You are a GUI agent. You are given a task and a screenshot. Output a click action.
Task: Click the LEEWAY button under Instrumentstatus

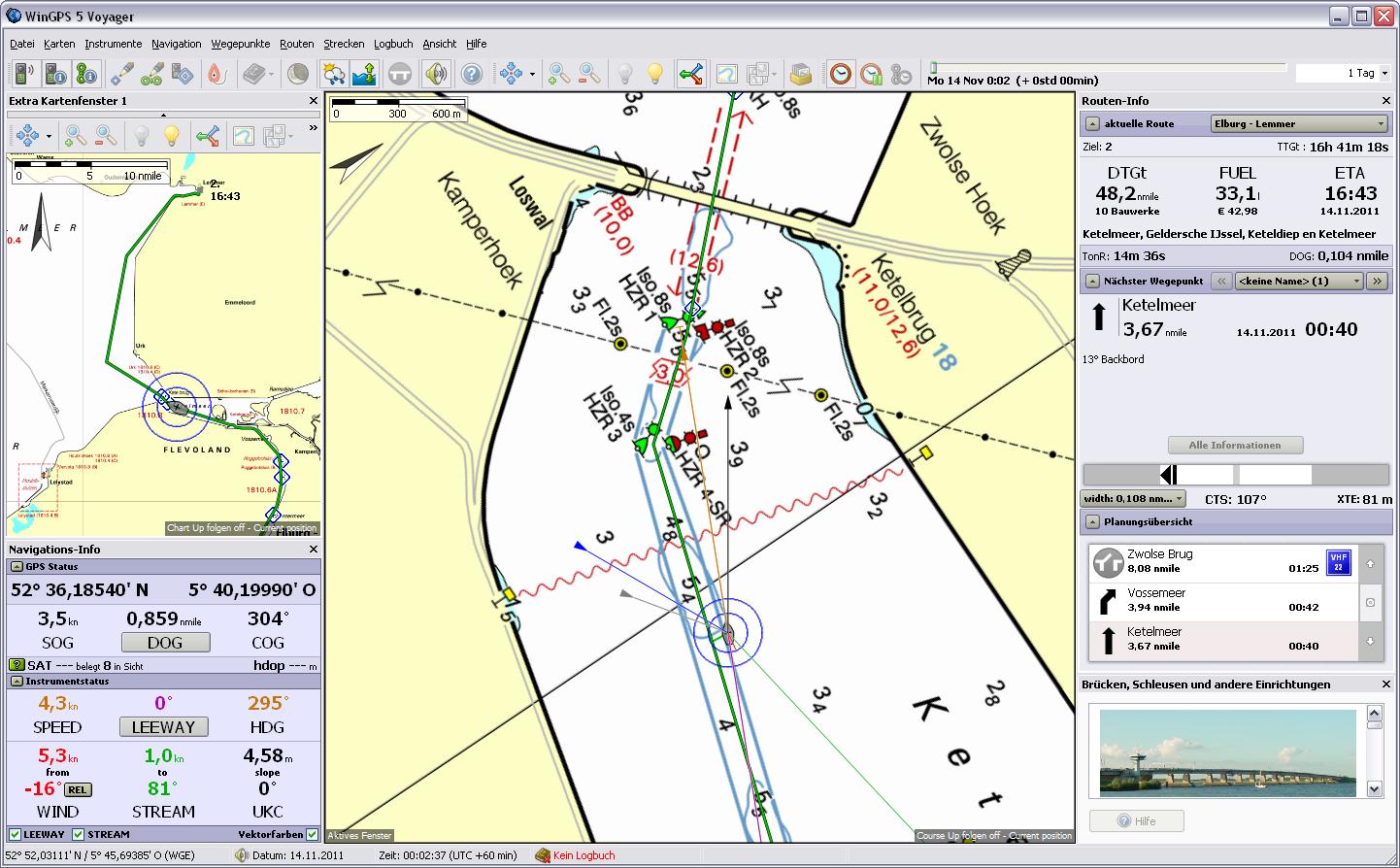[163, 726]
